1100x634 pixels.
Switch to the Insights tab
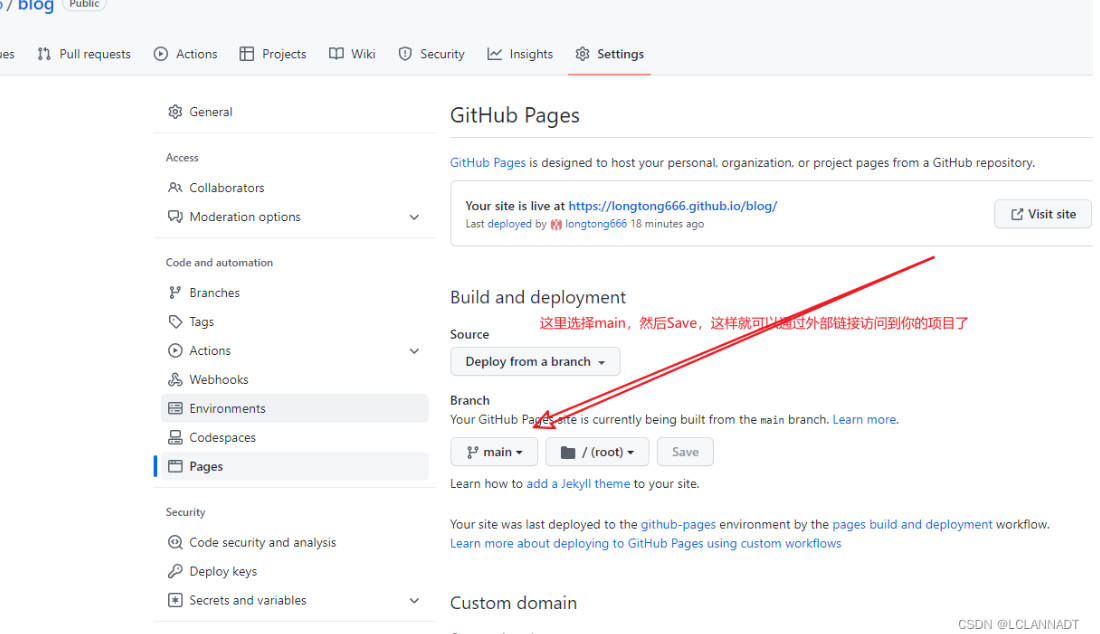[x=520, y=54]
